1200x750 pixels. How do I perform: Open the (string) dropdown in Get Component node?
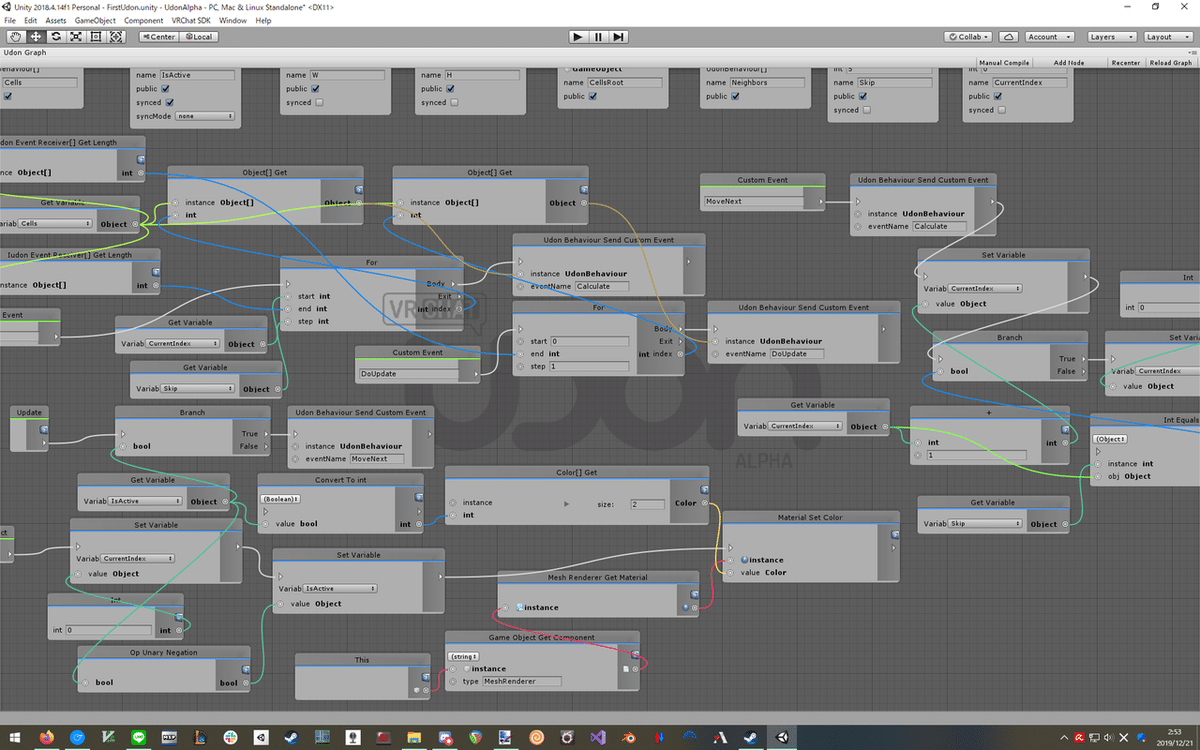click(x=463, y=657)
